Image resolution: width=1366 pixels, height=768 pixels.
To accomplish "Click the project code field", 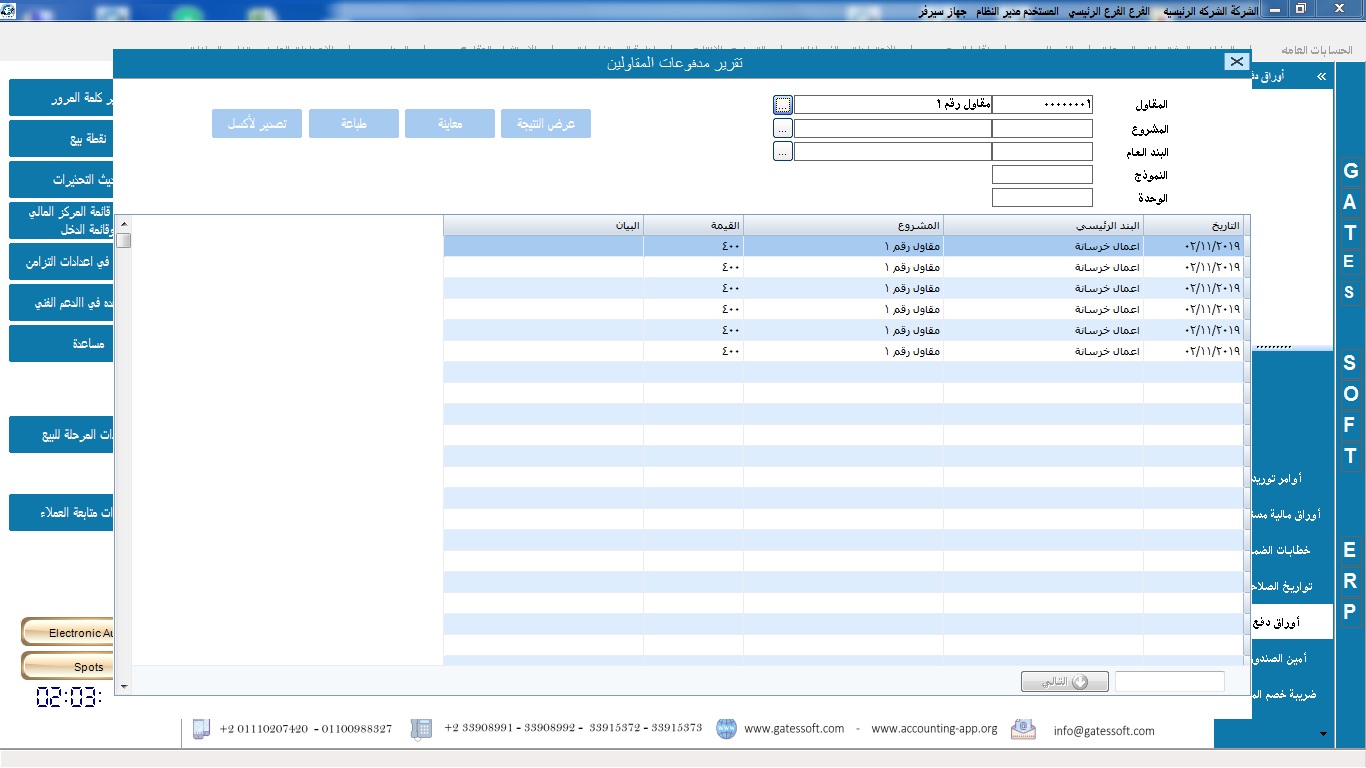I will coord(1043,128).
